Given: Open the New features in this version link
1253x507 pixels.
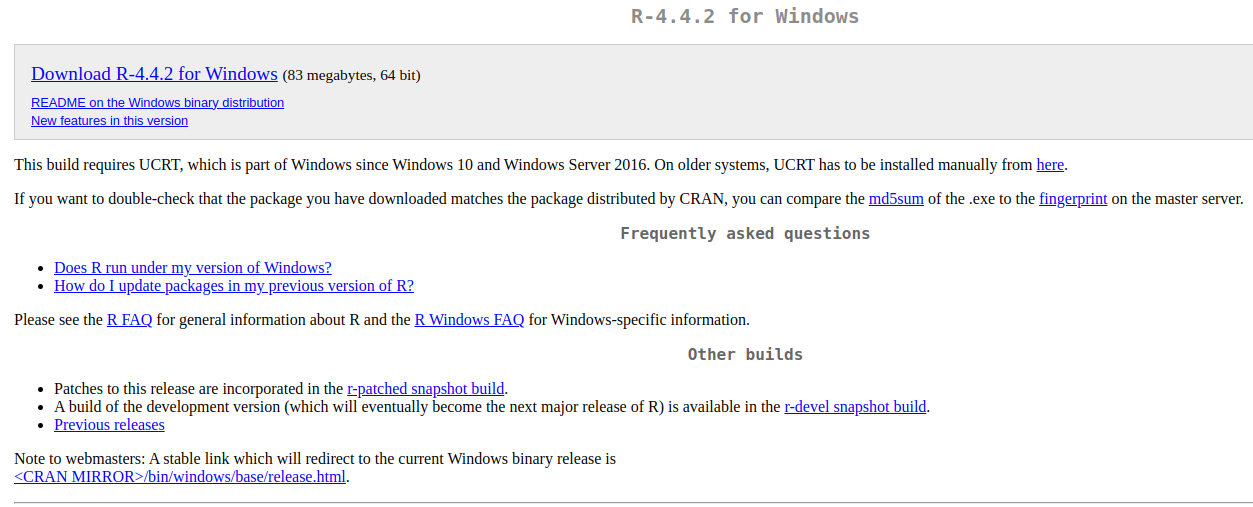Looking at the screenshot, I should click(x=109, y=121).
